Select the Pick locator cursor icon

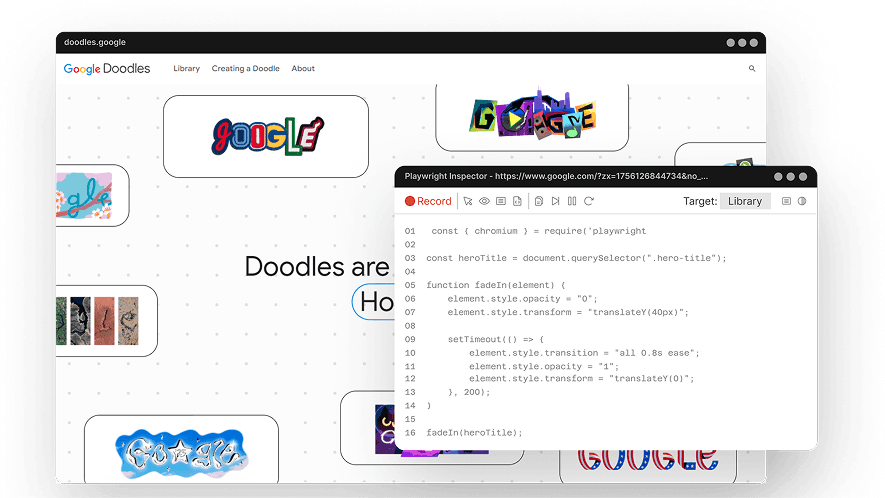tap(468, 201)
